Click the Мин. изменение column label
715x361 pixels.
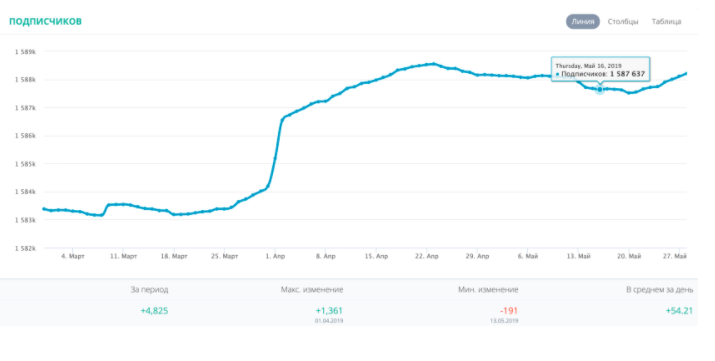point(488,289)
